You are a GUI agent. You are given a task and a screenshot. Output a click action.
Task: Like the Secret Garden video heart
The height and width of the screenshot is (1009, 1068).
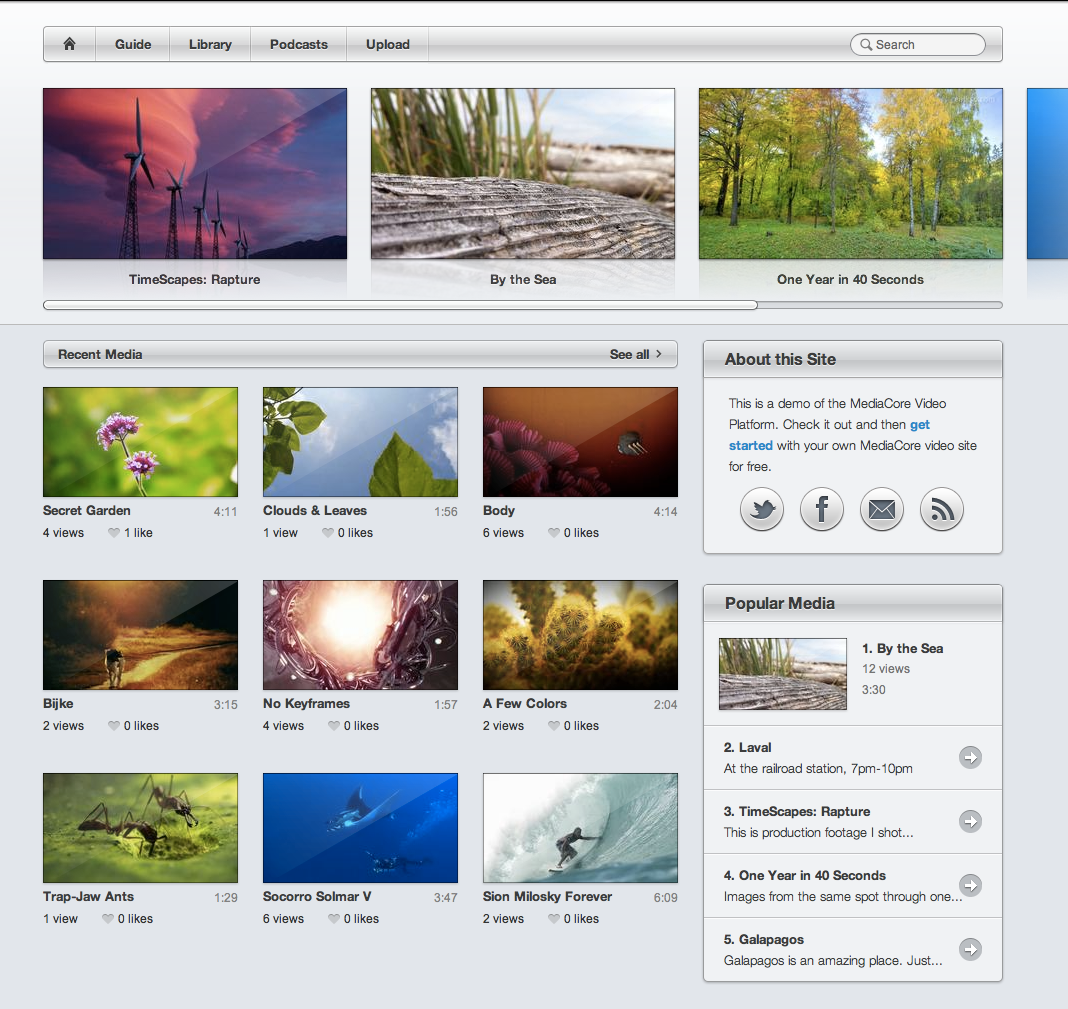coord(114,533)
